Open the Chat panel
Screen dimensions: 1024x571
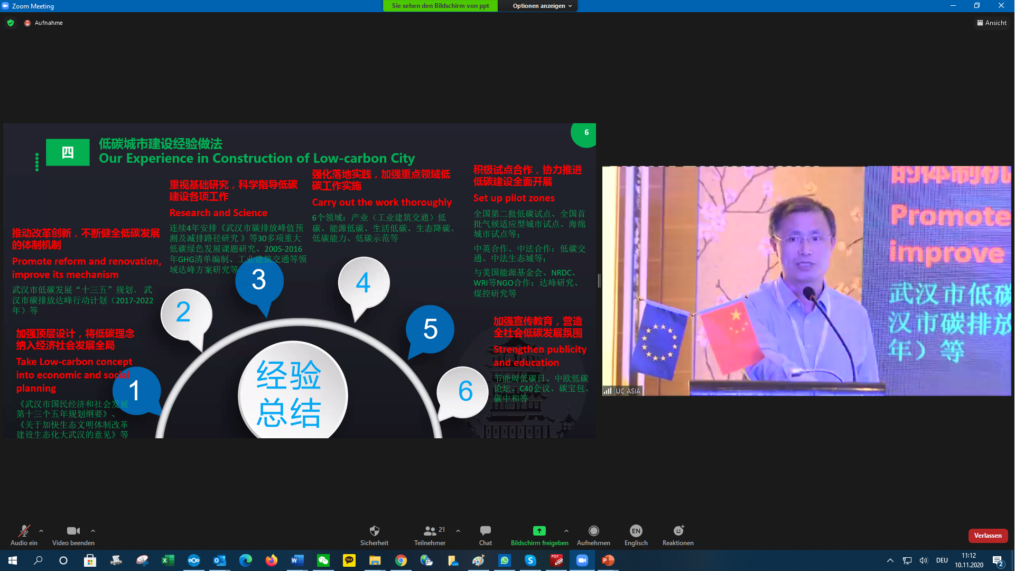tap(485, 532)
